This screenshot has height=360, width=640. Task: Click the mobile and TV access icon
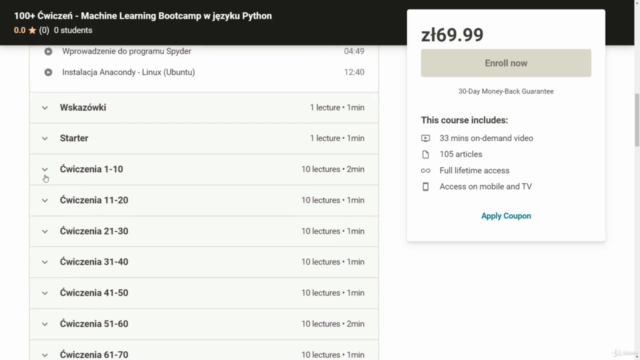pyautogui.click(x=425, y=187)
